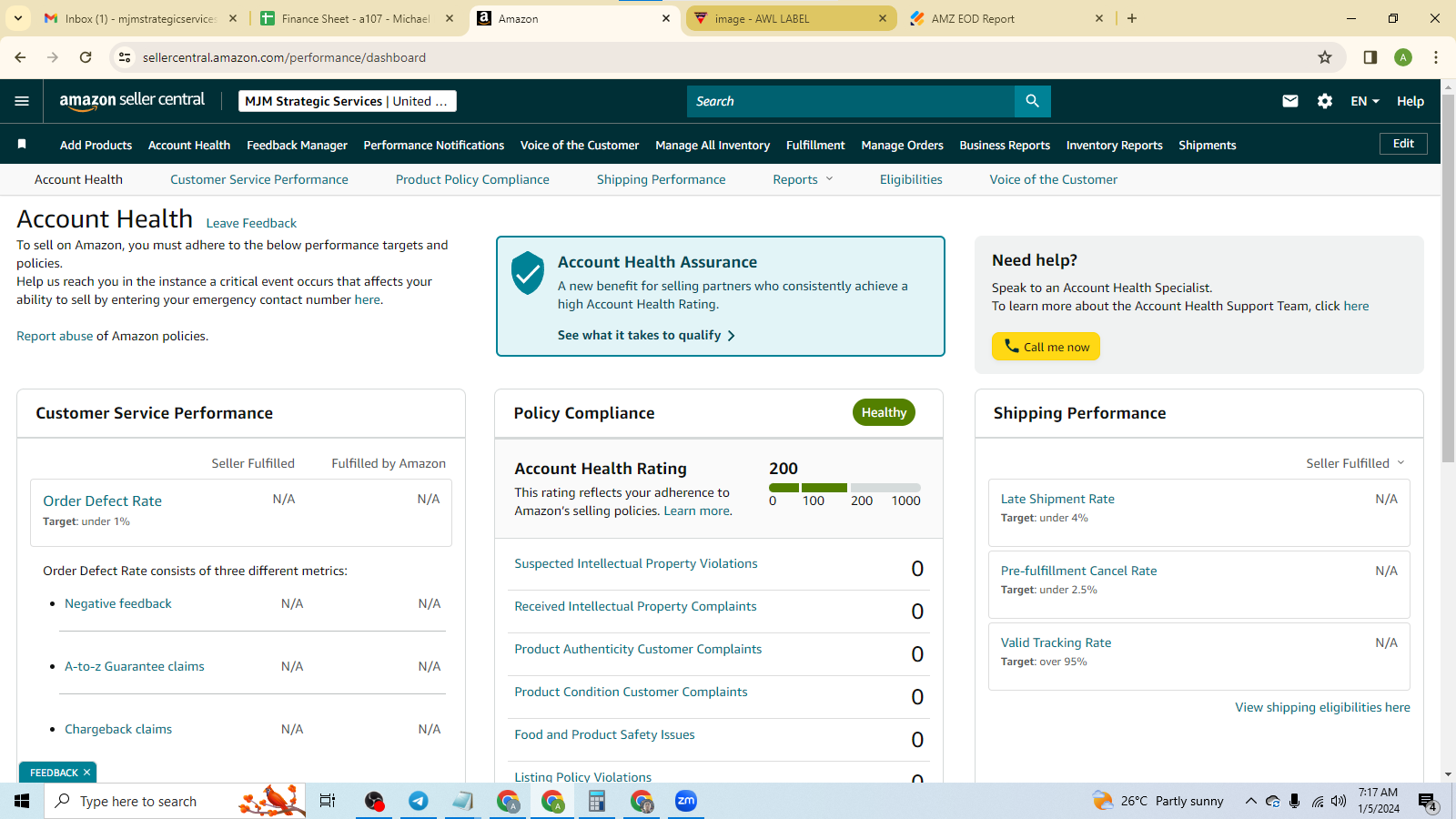This screenshot has height=819, width=1456.
Task: Bookmark this page with the star icon
Action: click(x=1325, y=57)
